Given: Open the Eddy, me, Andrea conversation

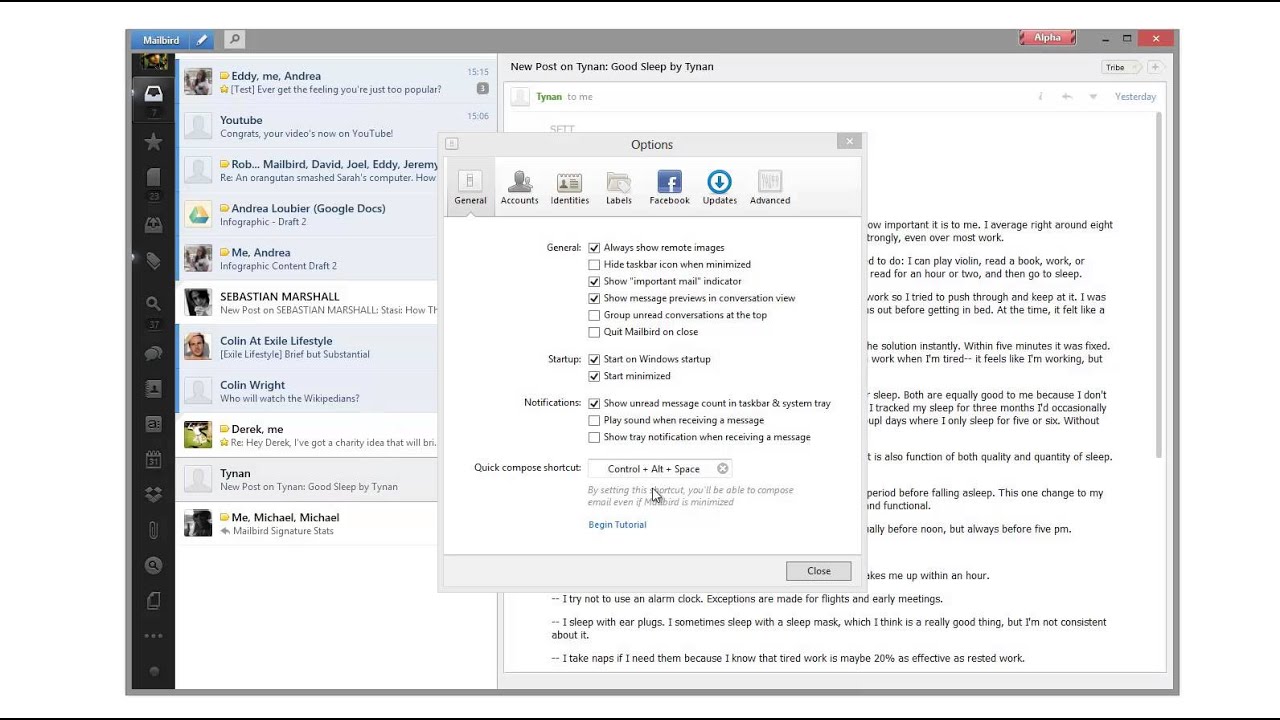Looking at the screenshot, I should pos(337,82).
